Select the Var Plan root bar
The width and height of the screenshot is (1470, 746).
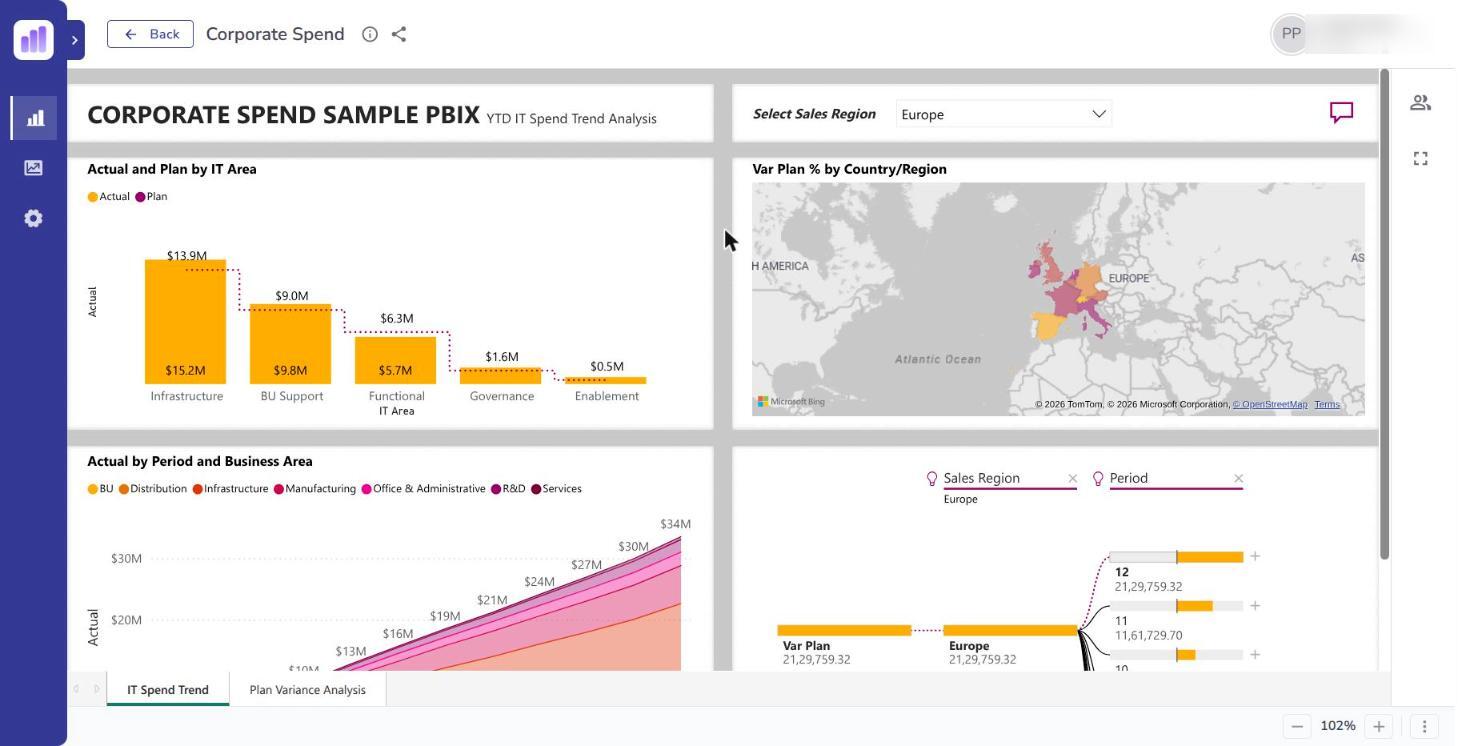coord(844,630)
